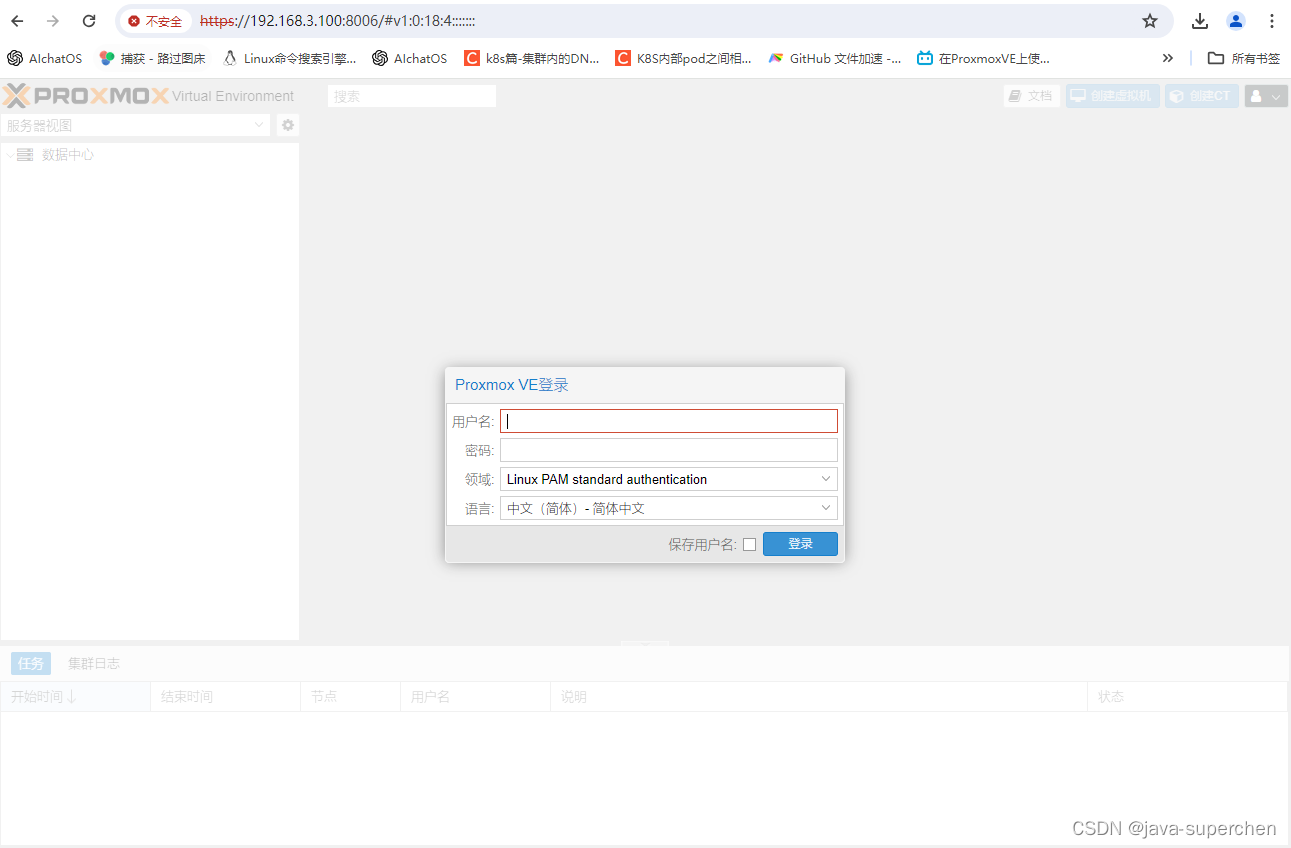Open the 文档 documentation button
1291x848 pixels.
[x=1031, y=96]
